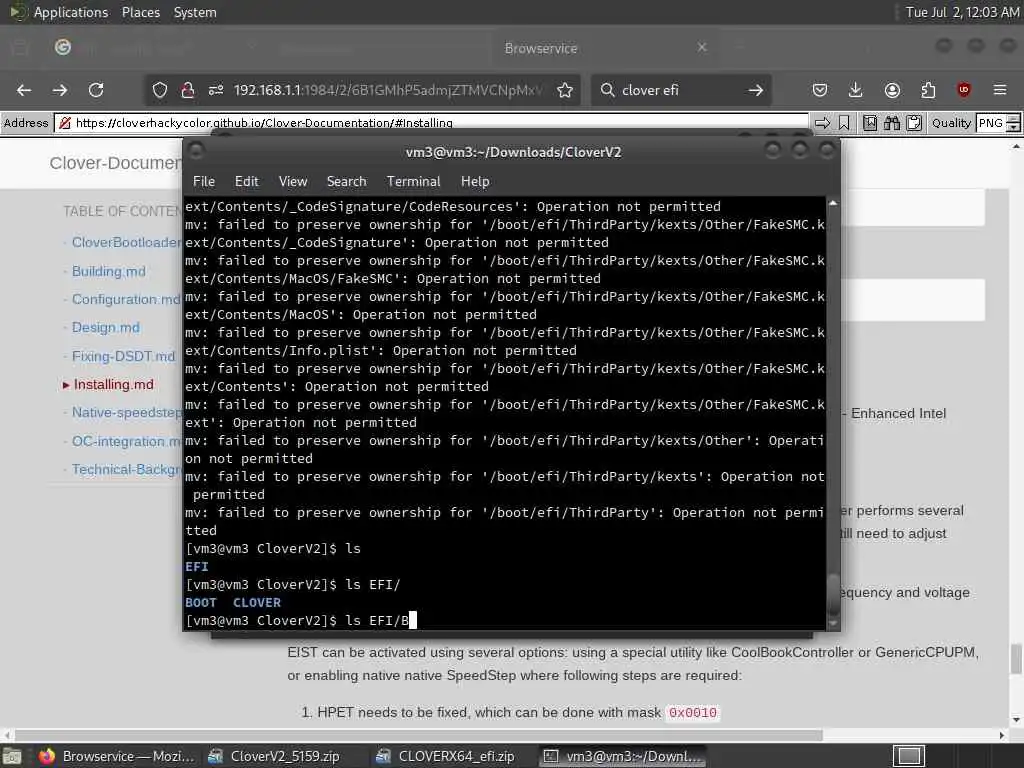Open Design.md link
The height and width of the screenshot is (768, 1024).
[105, 327]
